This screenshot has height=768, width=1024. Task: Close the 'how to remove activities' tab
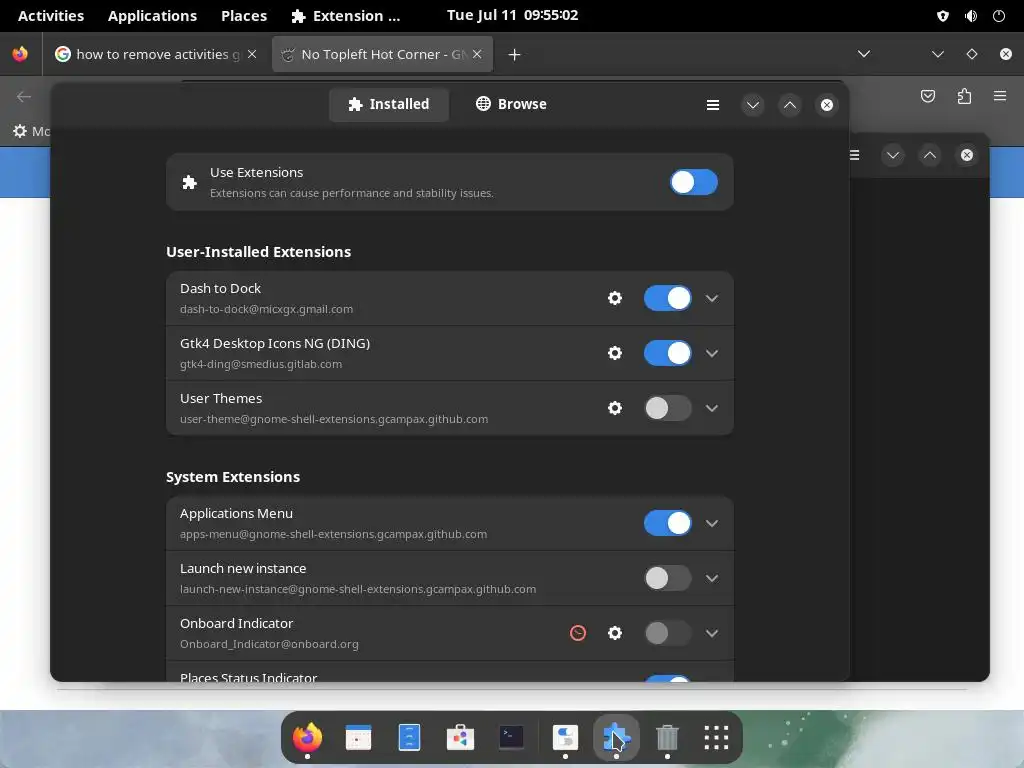pos(252,54)
